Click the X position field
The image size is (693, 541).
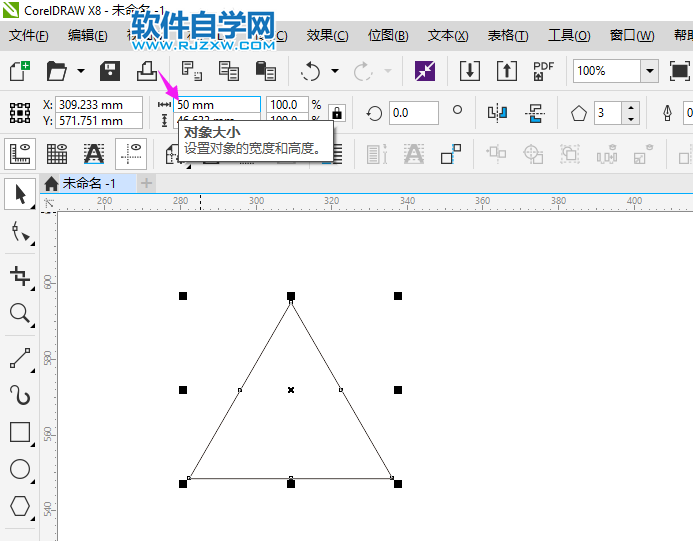click(x=99, y=105)
